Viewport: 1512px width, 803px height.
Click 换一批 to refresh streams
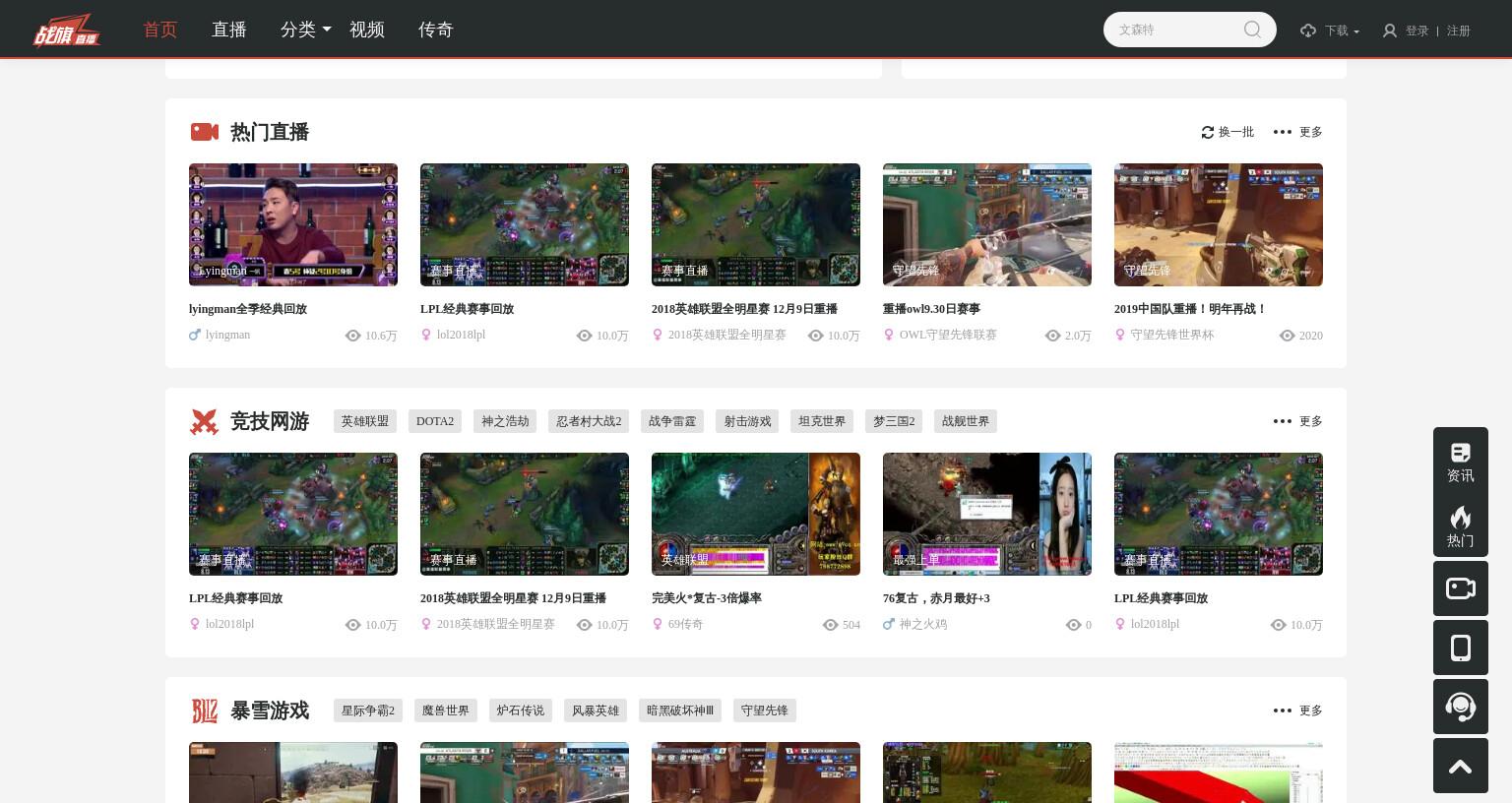point(1236,132)
